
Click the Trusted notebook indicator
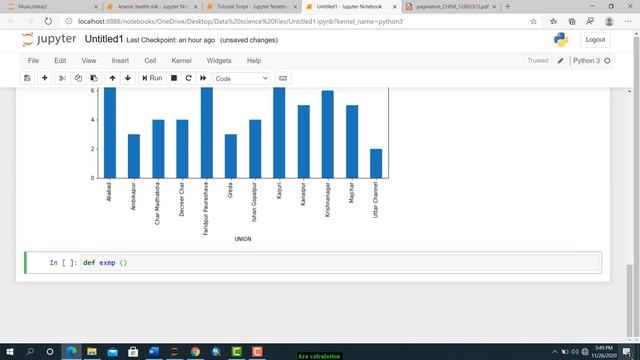pyautogui.click(x=538, y=60)
